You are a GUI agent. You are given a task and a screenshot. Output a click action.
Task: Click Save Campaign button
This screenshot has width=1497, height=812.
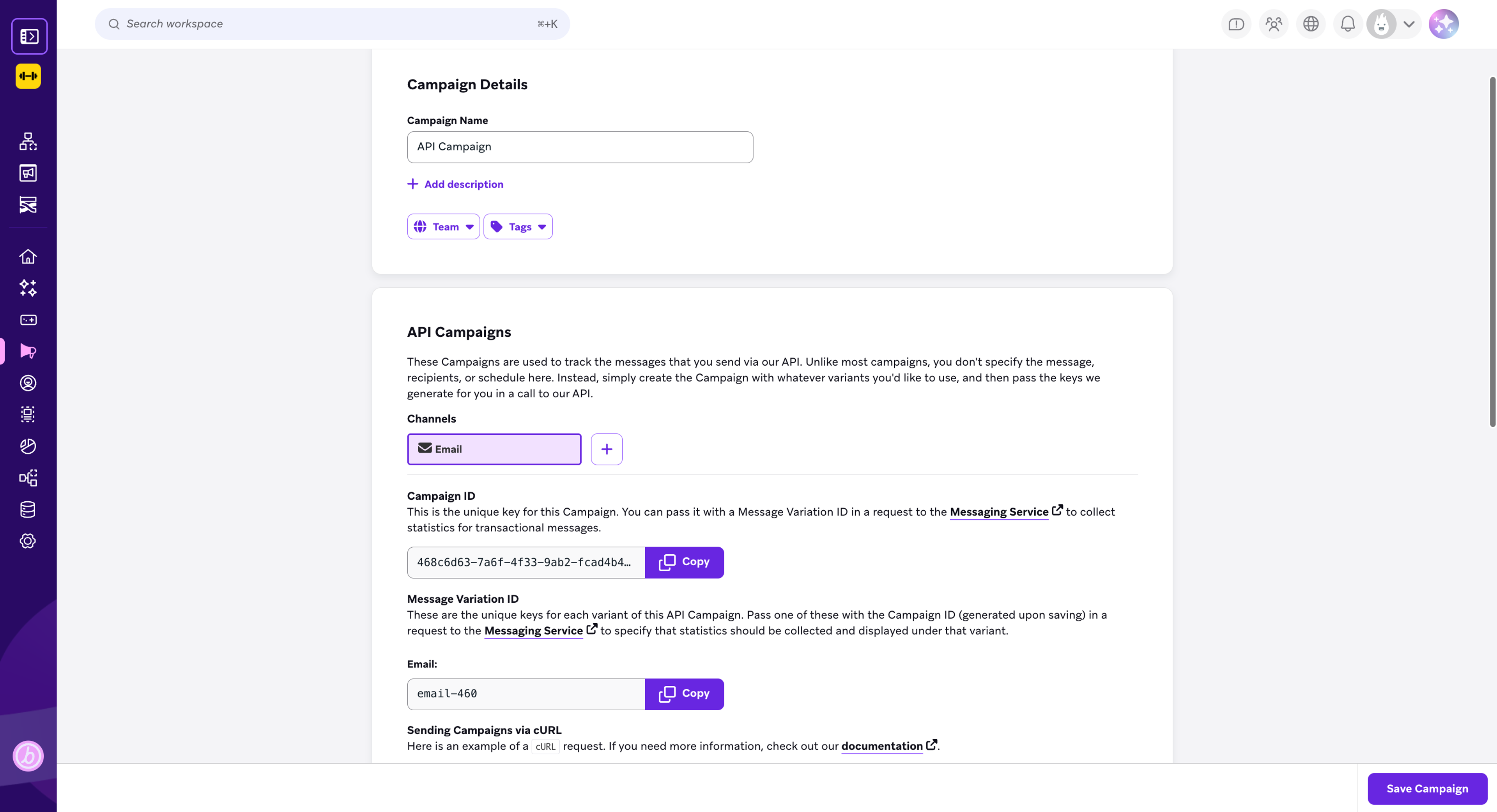coord(1427,789)
